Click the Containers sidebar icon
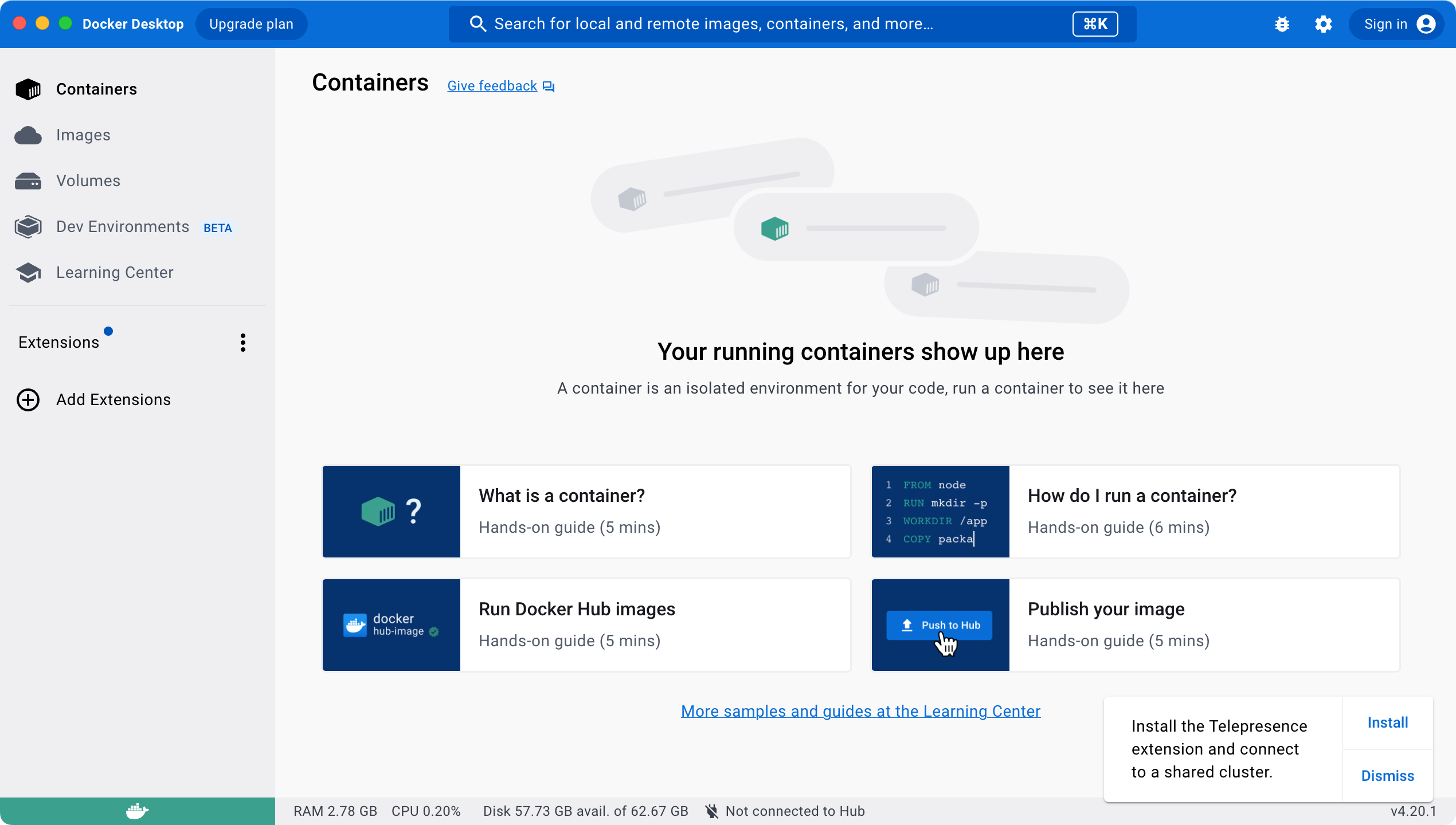 coord(28,89)
